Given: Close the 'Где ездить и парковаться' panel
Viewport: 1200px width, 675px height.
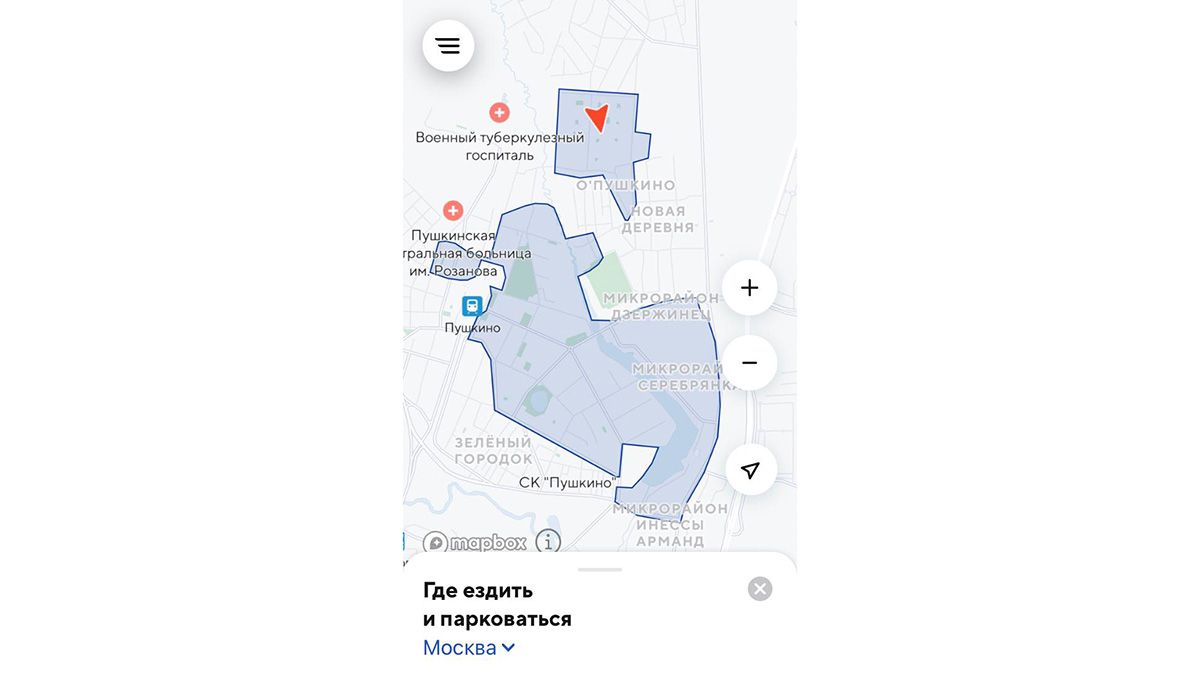Looking at the screenshot, I should point(760,589).
